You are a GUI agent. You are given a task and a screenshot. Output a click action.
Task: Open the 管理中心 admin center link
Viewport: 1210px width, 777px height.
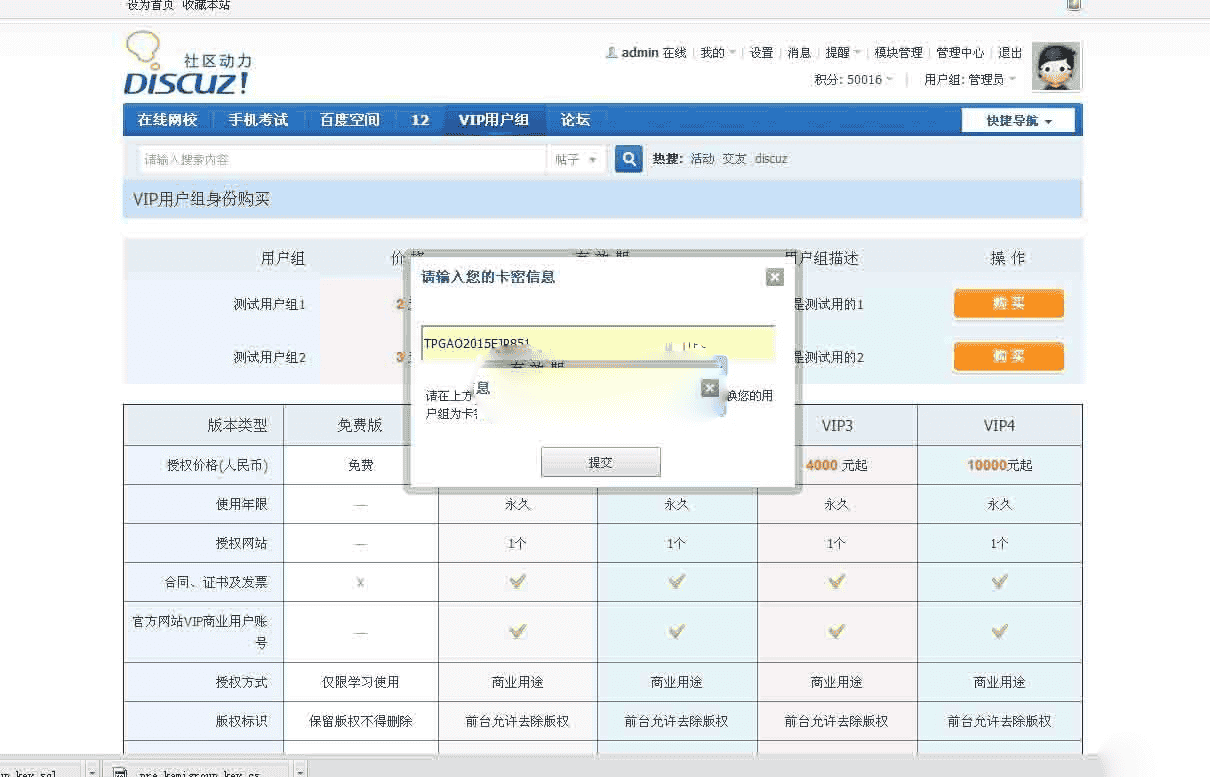pyautogui.click(x=960, y=53)
